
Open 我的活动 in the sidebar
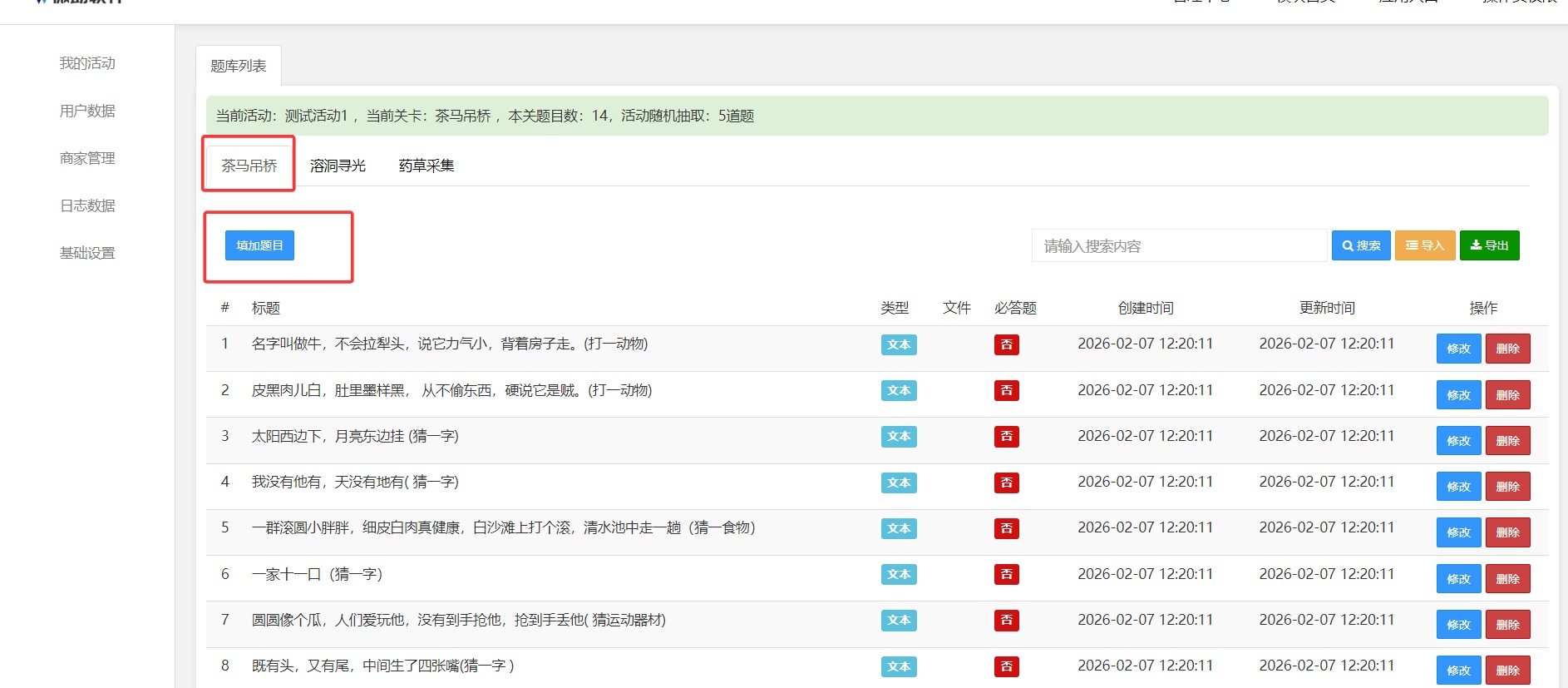point(87,63)
